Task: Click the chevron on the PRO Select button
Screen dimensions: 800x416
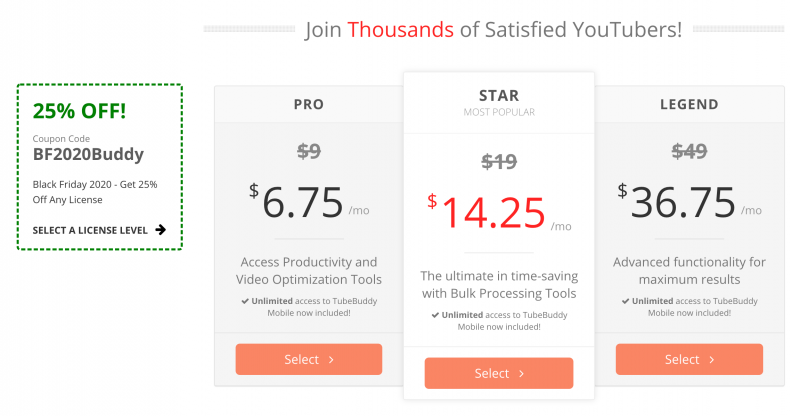Action: click(331, 359)
